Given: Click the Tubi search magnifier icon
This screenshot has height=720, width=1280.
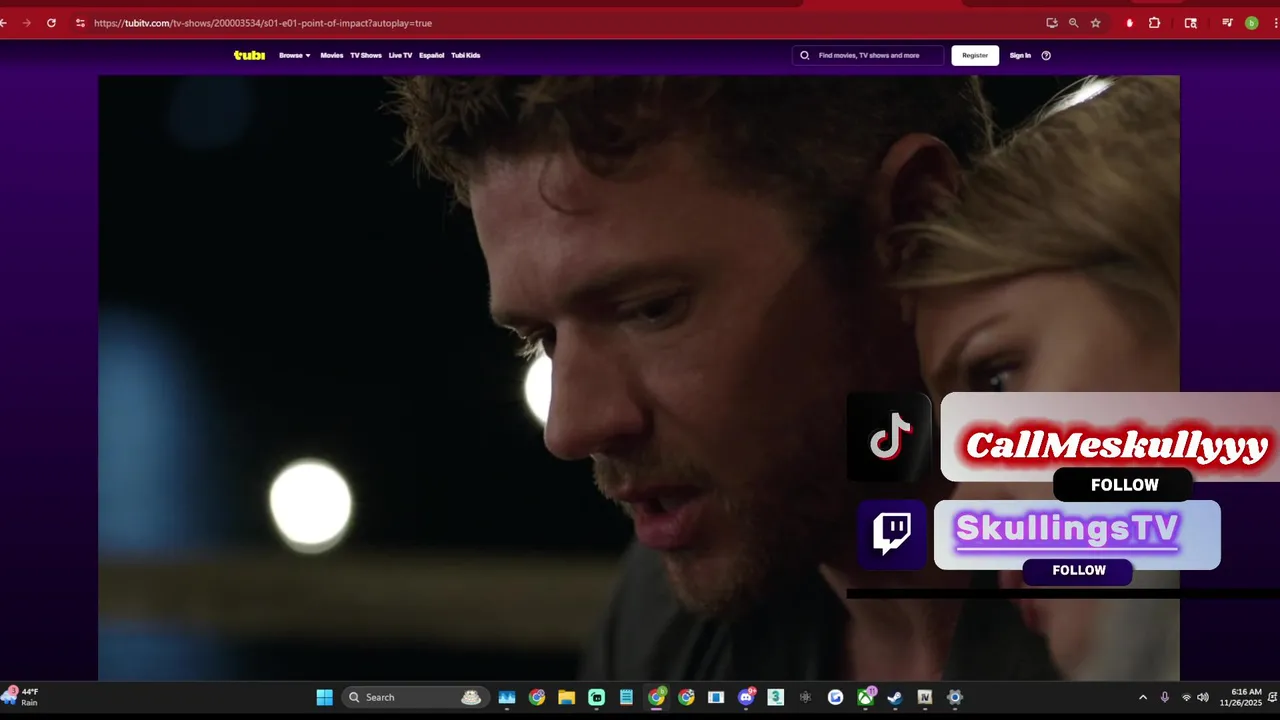Looking at the screenshot, I should (805, 55).
